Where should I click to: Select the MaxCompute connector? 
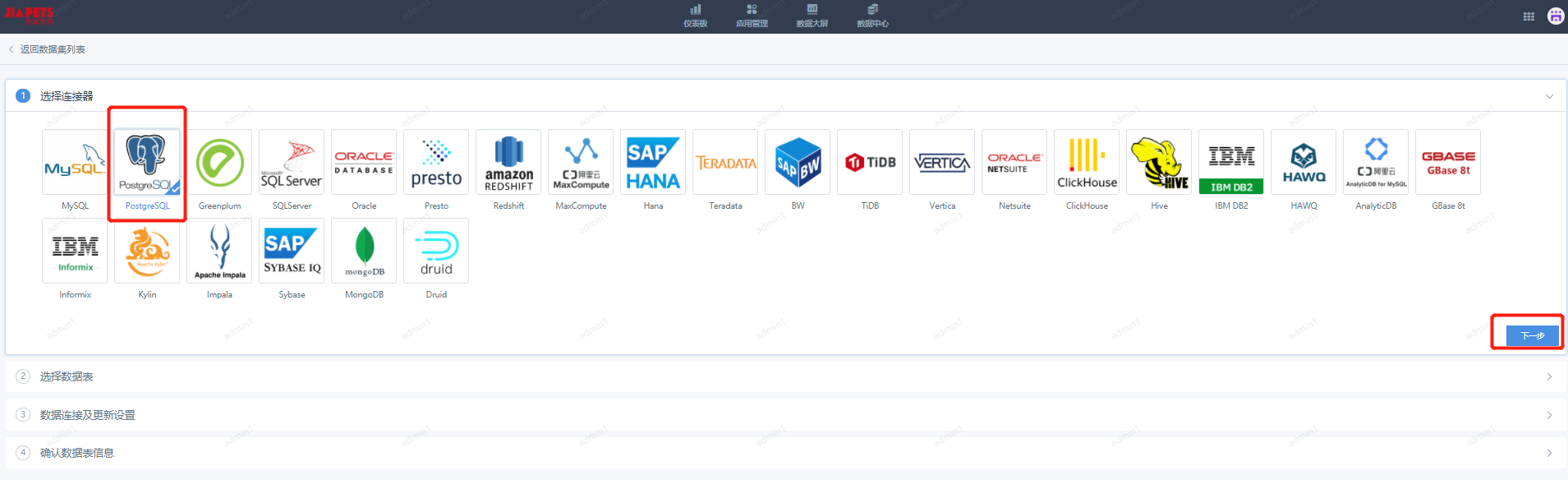(x=581, y=162)
